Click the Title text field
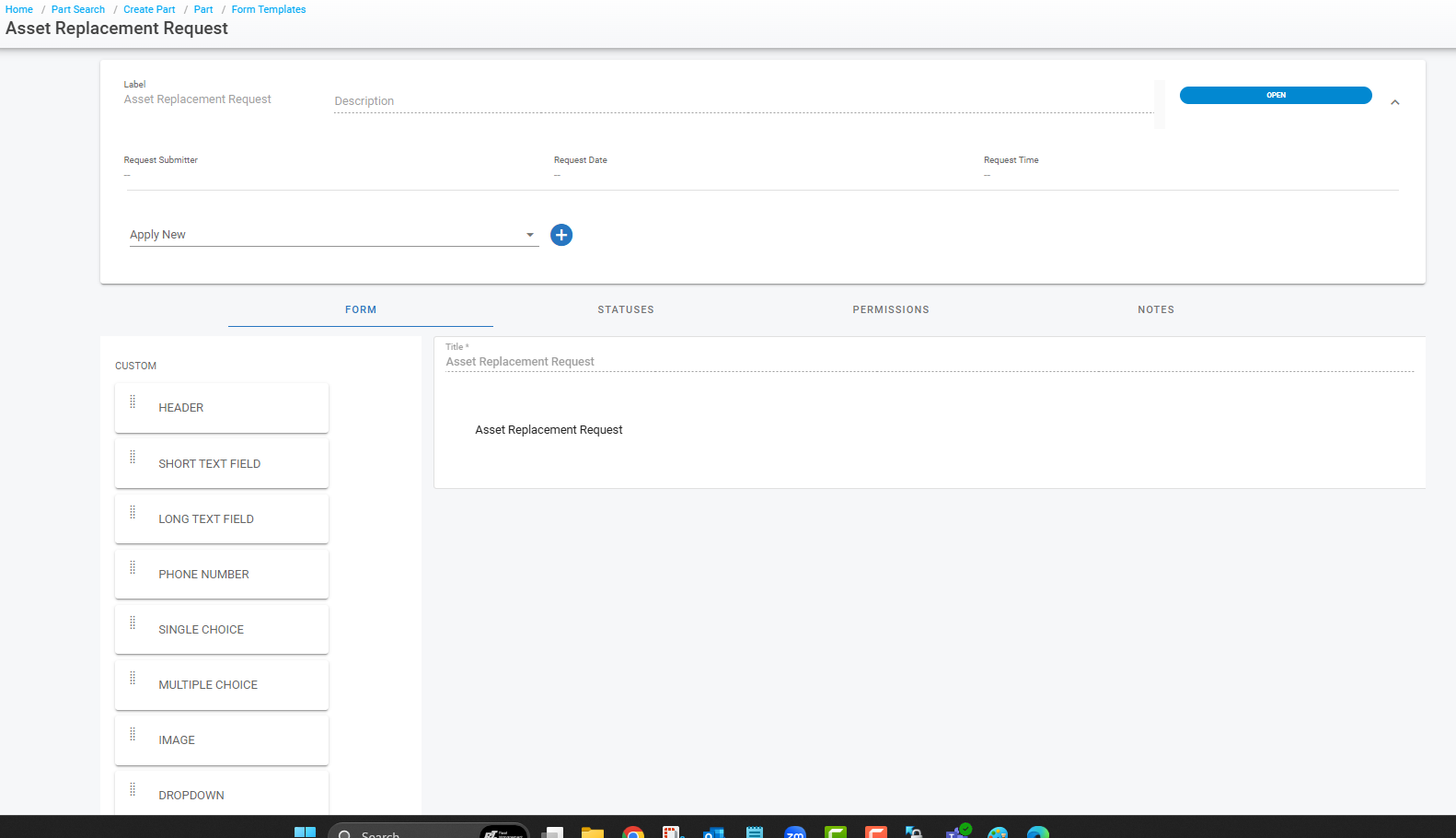 point(928,362)
